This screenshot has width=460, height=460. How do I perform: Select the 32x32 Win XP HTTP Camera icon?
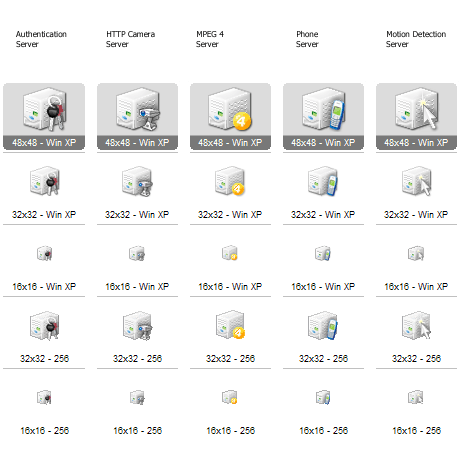[137, 182]
